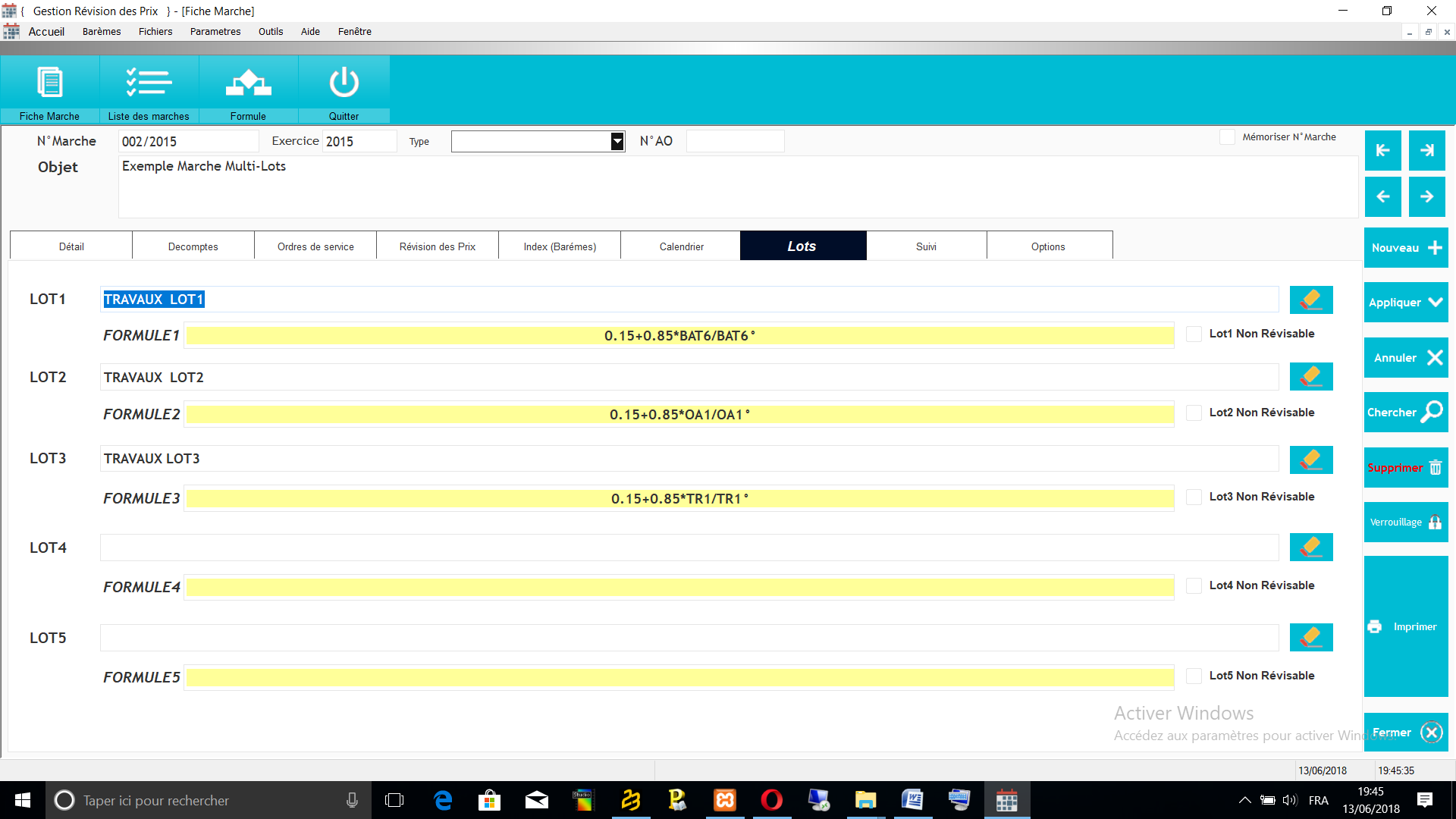Enable Lot3 Non Révisable checkbox
The height and width of the screenshot is (819, 1456).
point(1194,497)
